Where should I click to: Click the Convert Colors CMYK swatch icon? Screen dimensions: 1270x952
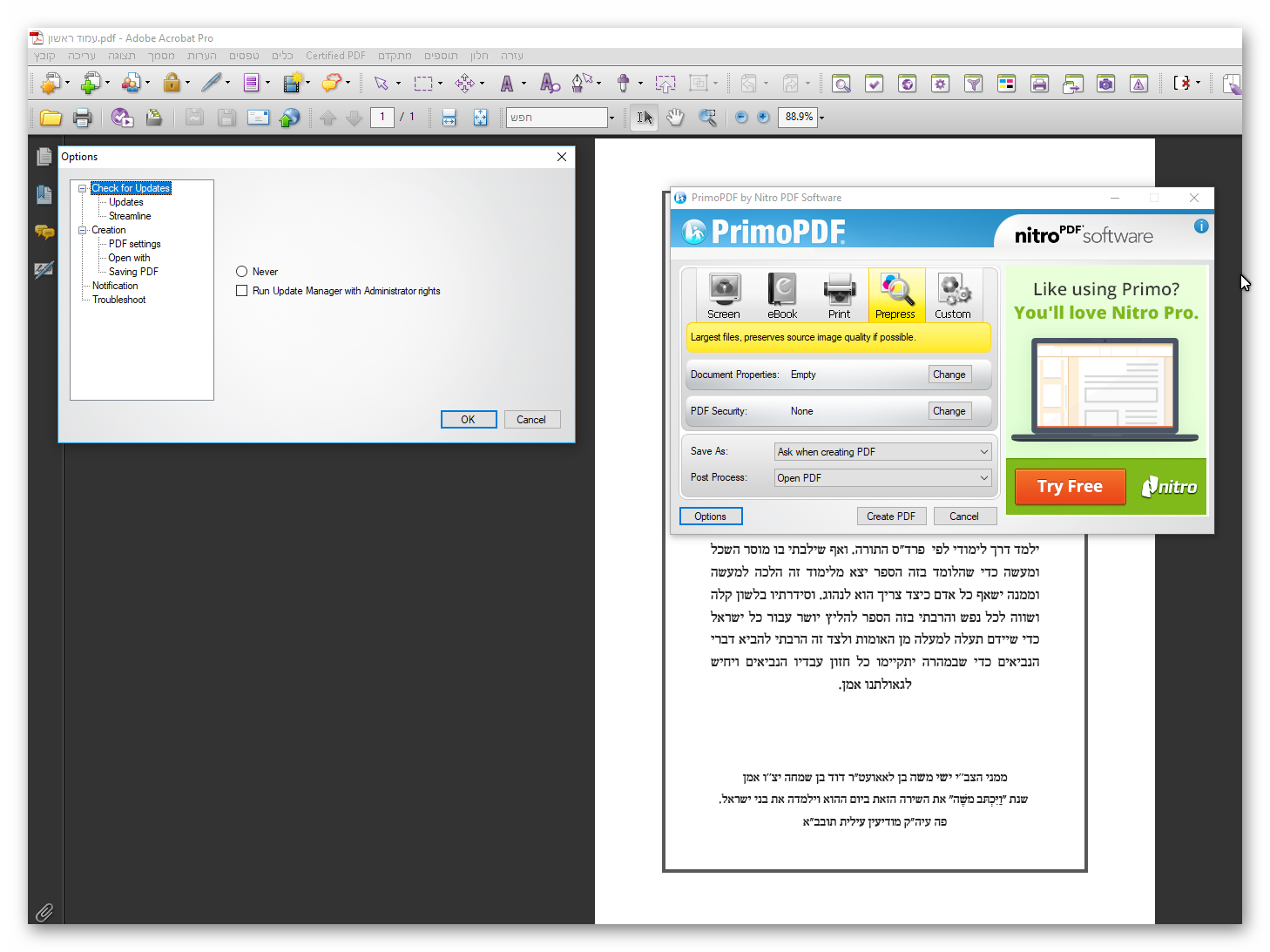1007,84
